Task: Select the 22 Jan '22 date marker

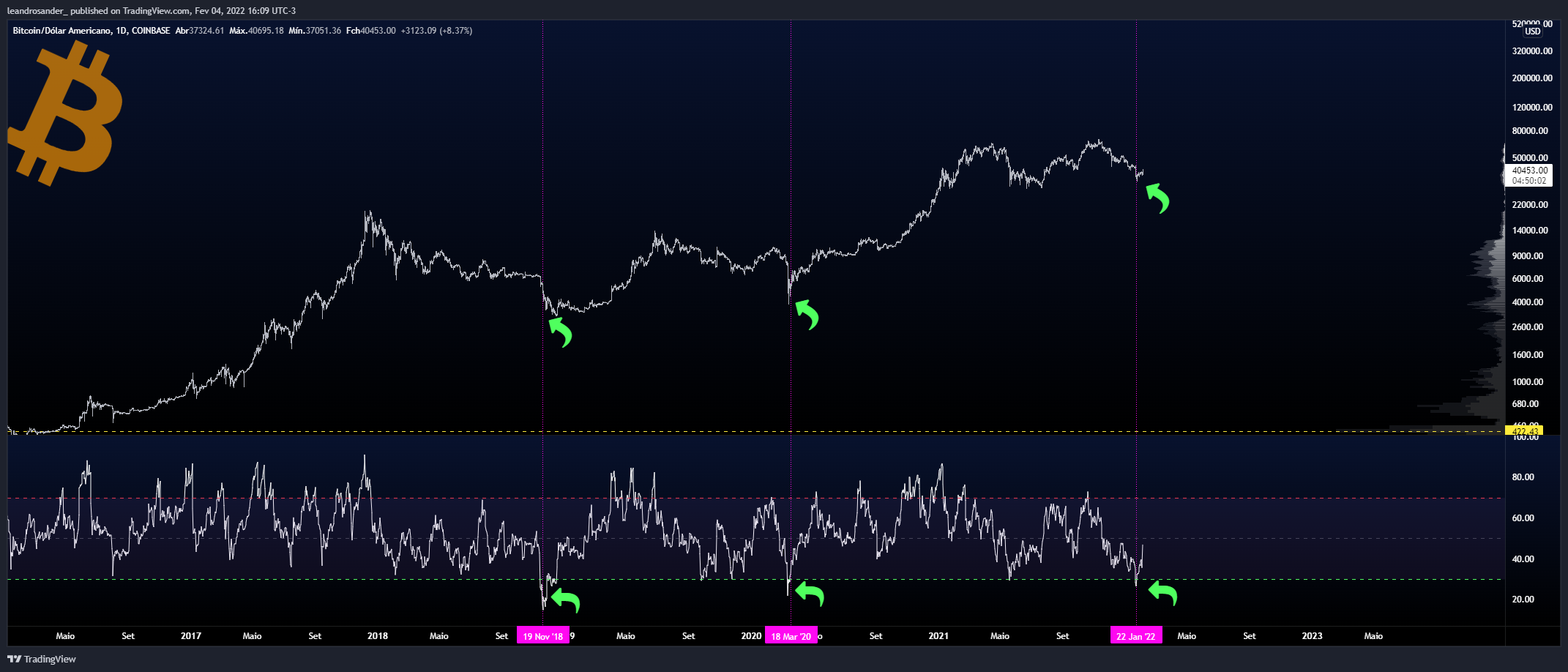Action: [x=1136, y=636]
